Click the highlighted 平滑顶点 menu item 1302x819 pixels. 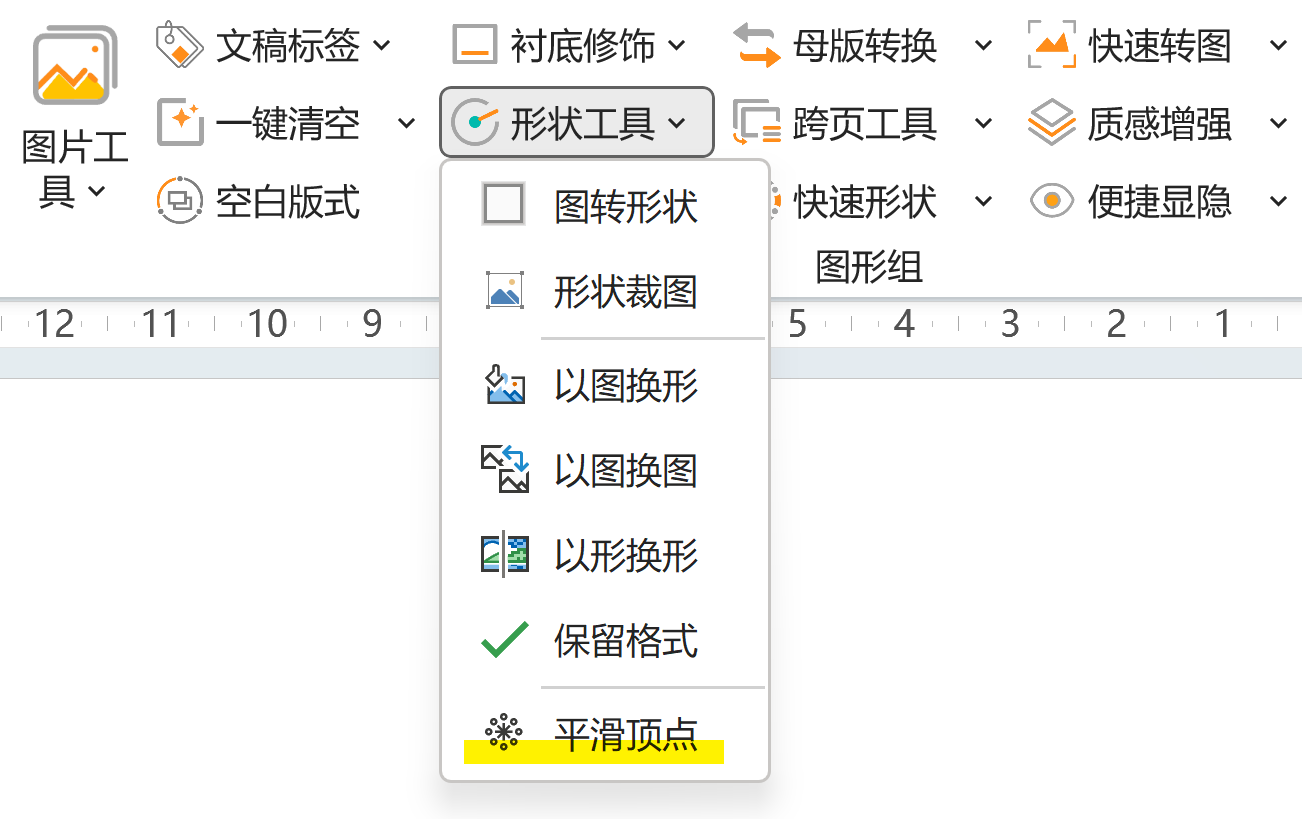point(625,736)
